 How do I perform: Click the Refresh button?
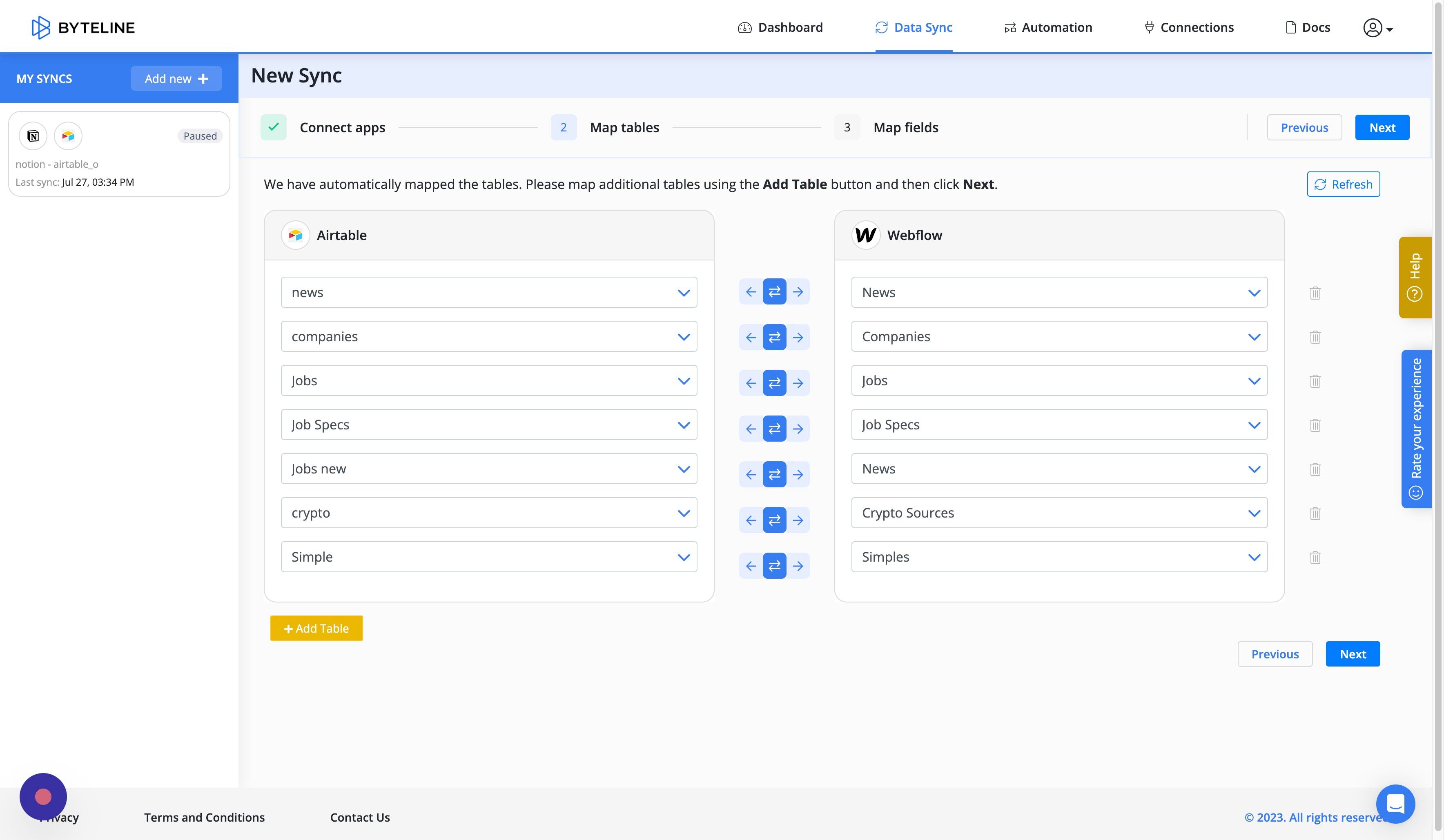point(1343,184)
